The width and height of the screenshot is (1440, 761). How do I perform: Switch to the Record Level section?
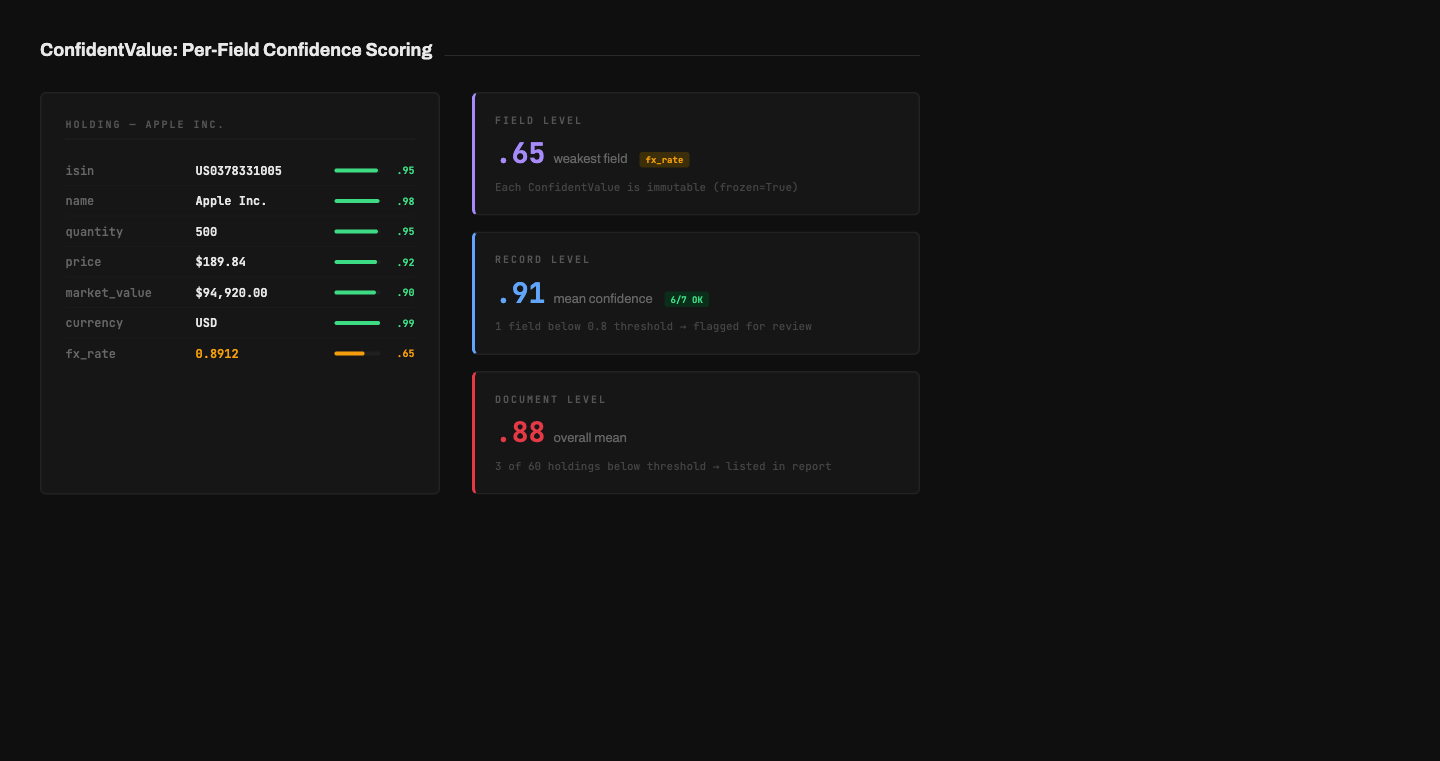tap(543, 258)
